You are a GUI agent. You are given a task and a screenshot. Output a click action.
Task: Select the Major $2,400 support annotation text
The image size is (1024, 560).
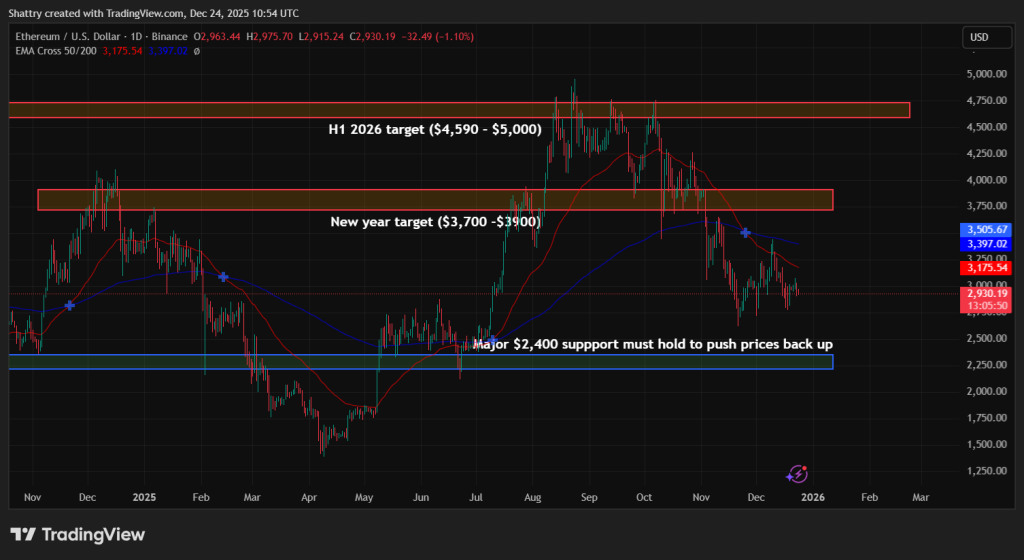[x=653, y=344]
